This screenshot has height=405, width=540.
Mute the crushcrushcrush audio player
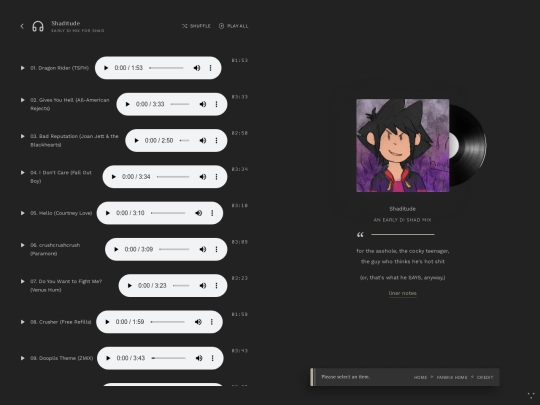click(203, 249)
